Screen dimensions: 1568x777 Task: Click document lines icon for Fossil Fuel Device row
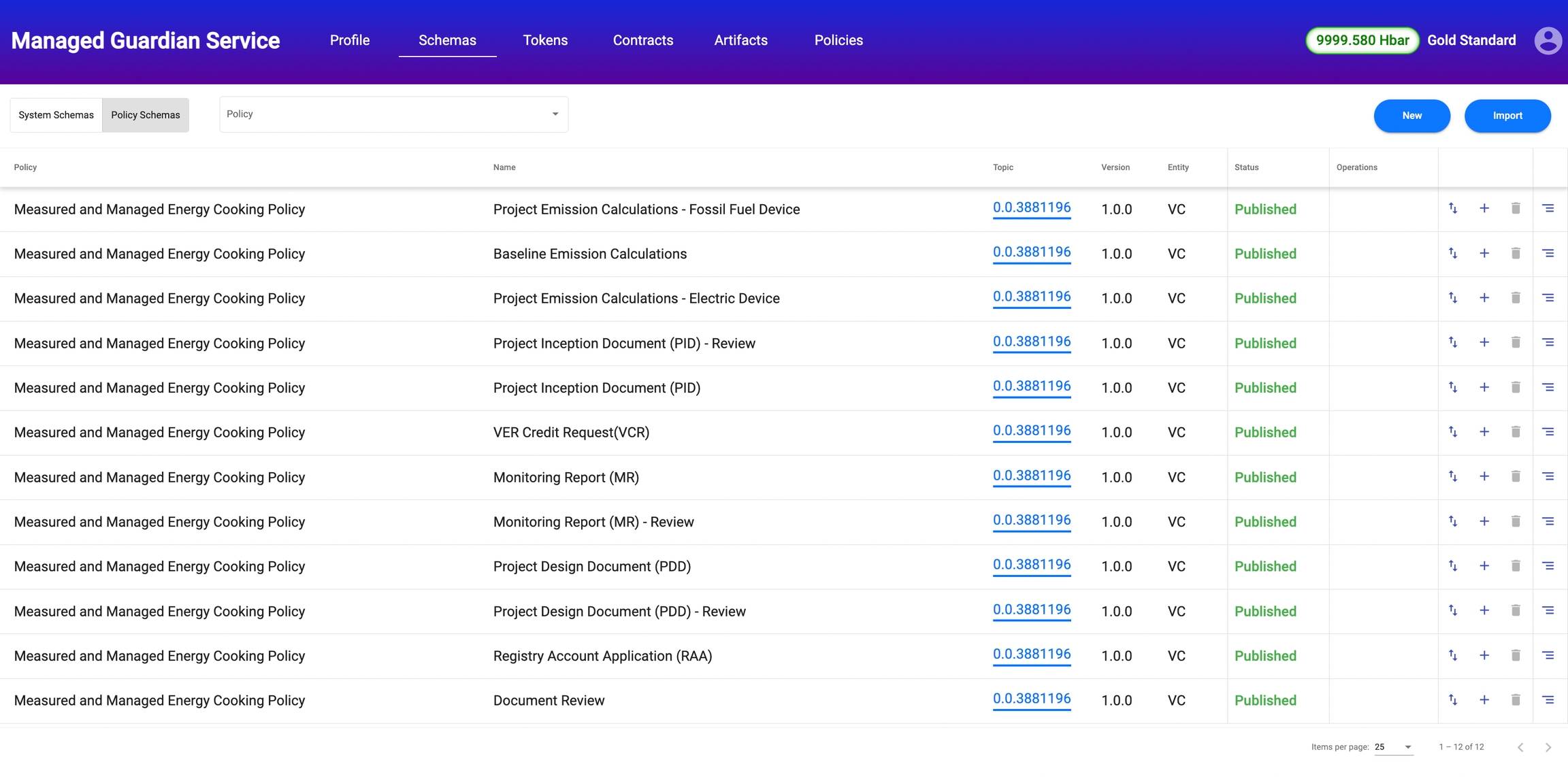click(1548, 208)
